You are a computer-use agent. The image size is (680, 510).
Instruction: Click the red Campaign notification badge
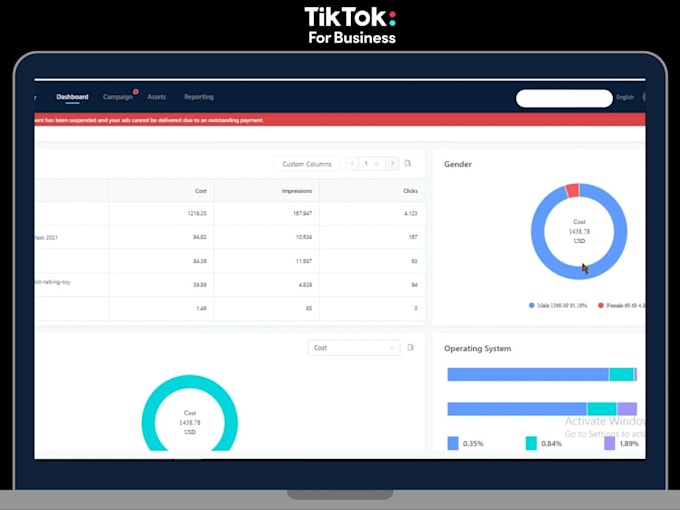coord(136,92)
